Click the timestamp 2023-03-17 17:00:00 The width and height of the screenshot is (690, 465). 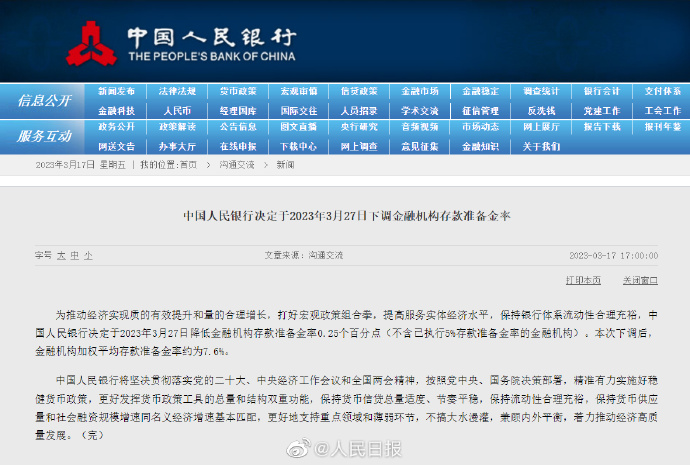click(614, 256)
